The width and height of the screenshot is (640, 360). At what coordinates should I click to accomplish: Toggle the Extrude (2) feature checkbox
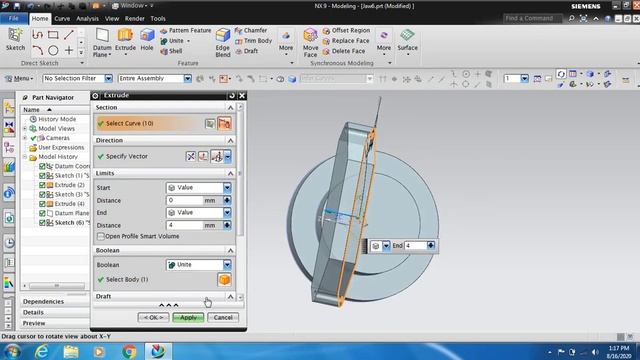pos(42,185)
